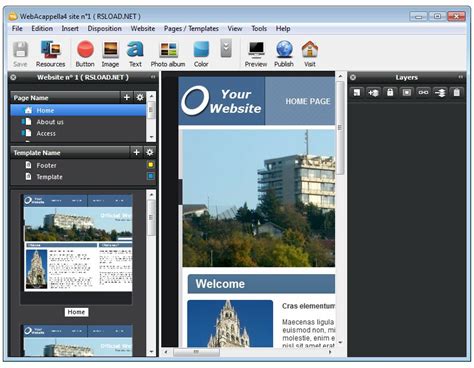Open the Tools menu
Image resolution: width=474 pixels, height=368 pixels.
point(259,29)
